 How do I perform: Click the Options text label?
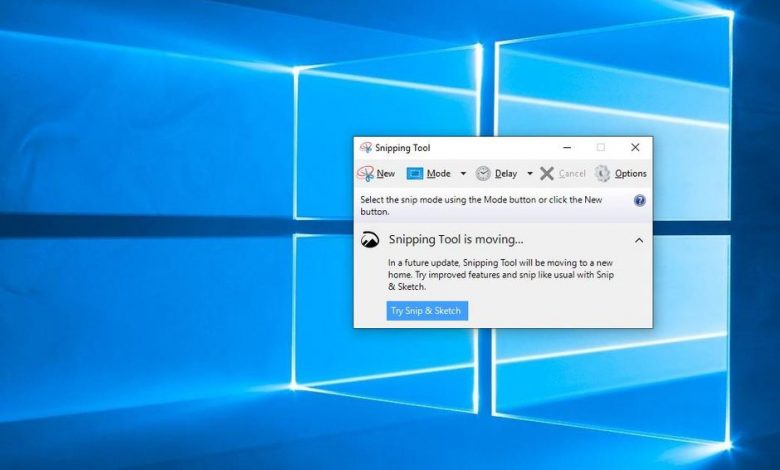pos(631,174)
